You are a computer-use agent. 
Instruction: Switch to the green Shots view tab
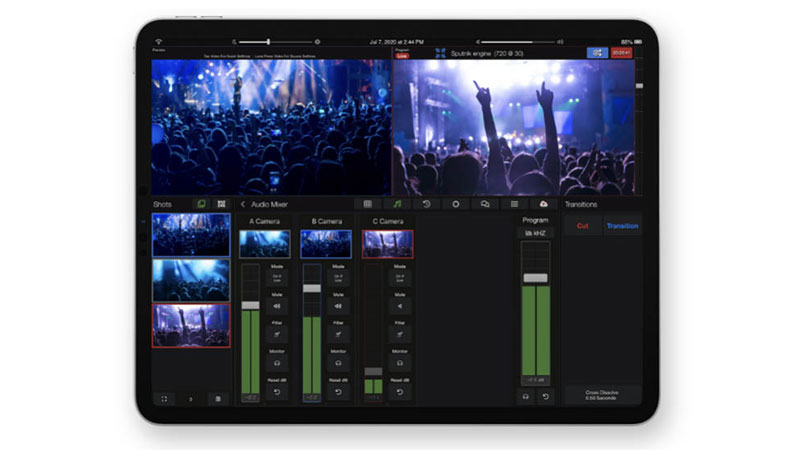tap(201, 204)
